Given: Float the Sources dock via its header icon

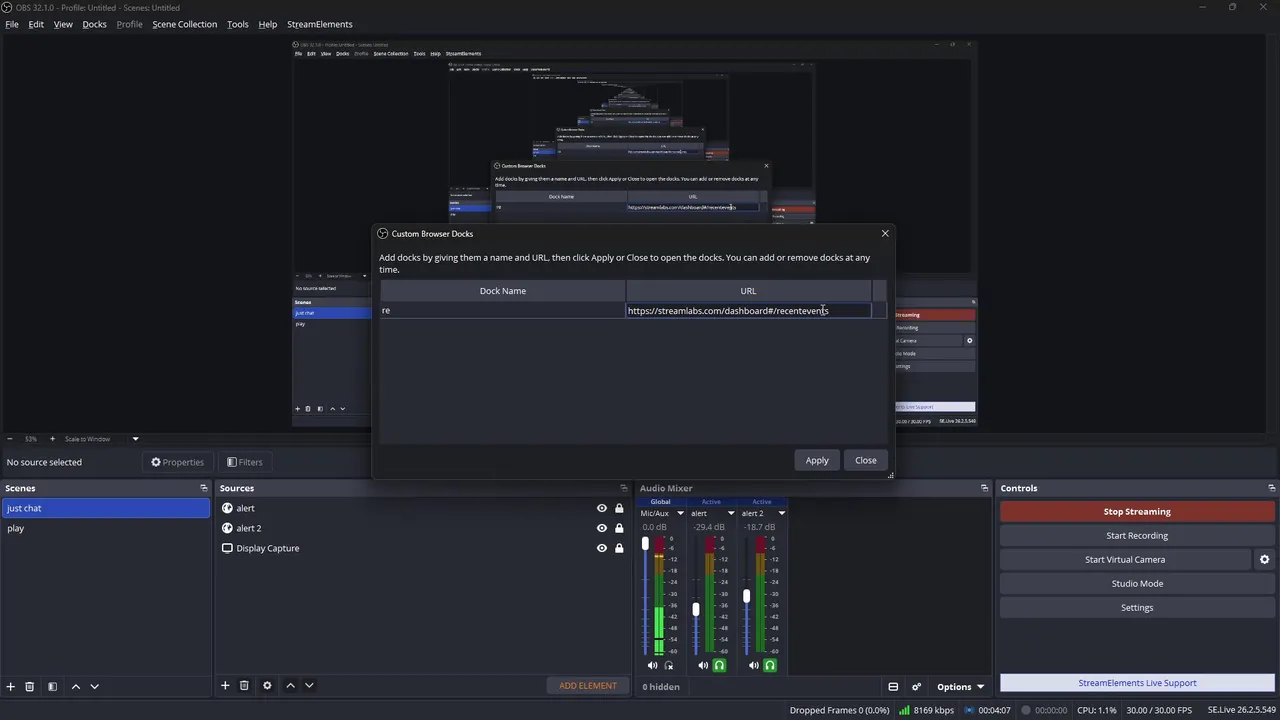Looking at the screenshot, I should coord(625,488).
